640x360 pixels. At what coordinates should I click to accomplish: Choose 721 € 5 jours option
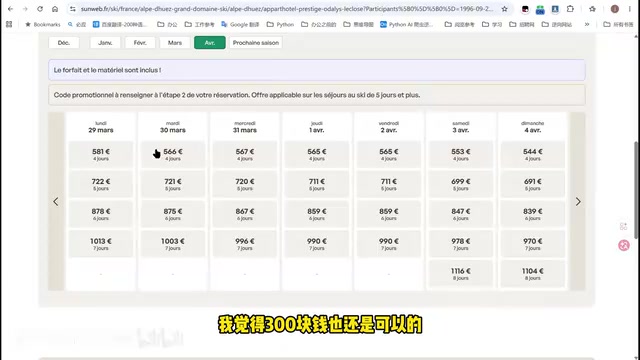click(x=173, y=184)
